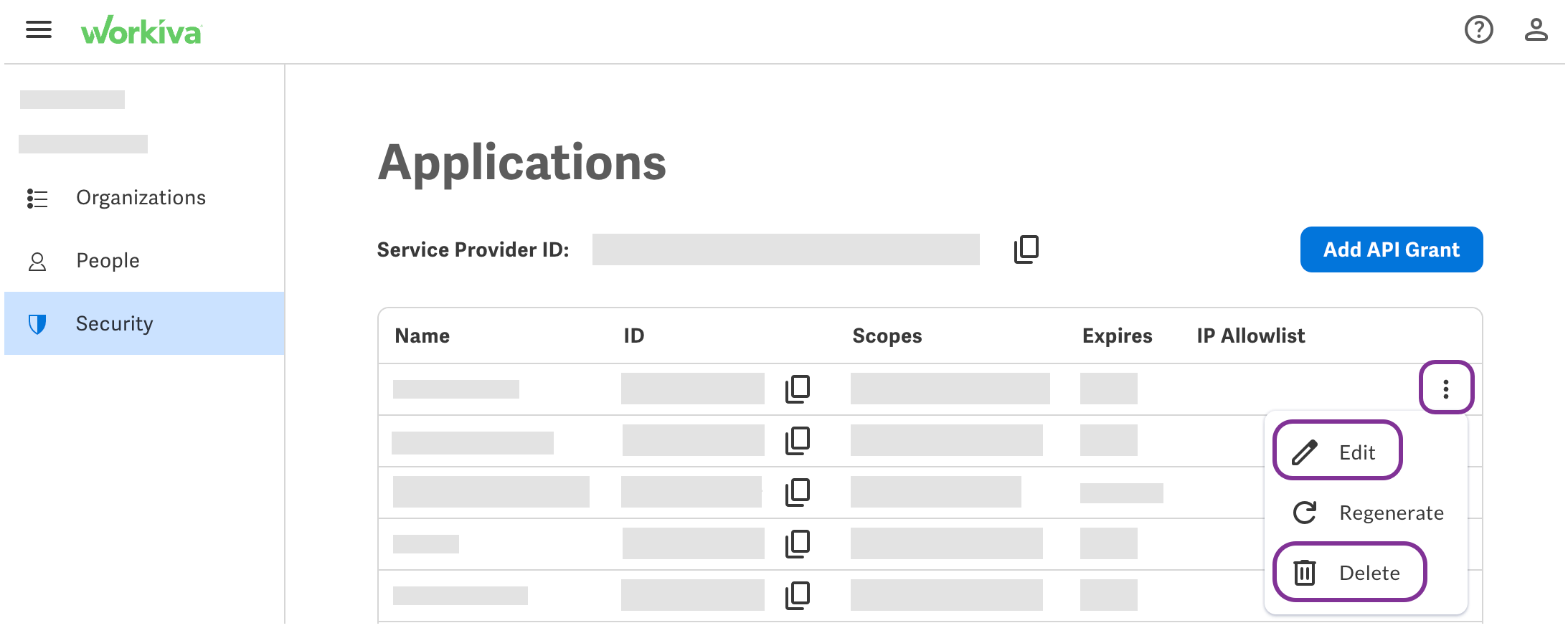Image resolution: width=1568 pixels, height=628 pixels.
Task: Open the People sidebar section
Action: click(108, 261)
